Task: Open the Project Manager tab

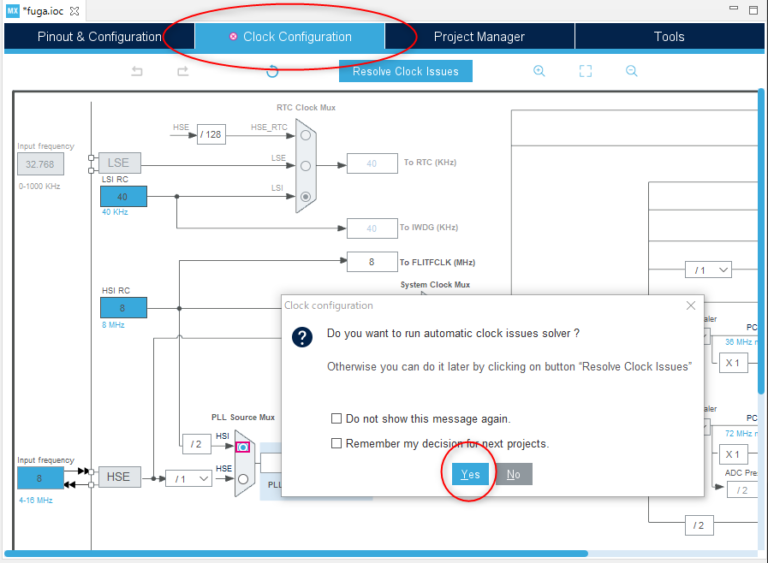Action: pos(479,37)
